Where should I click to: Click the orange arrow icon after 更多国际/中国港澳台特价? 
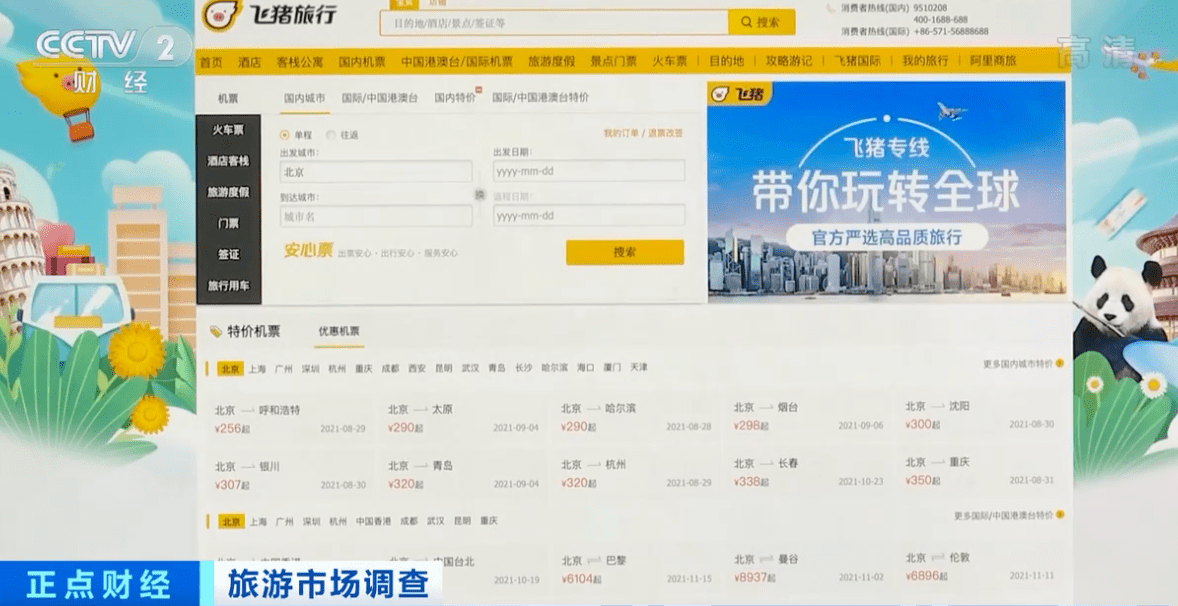pyautogui.click(x=1060, y=515)
